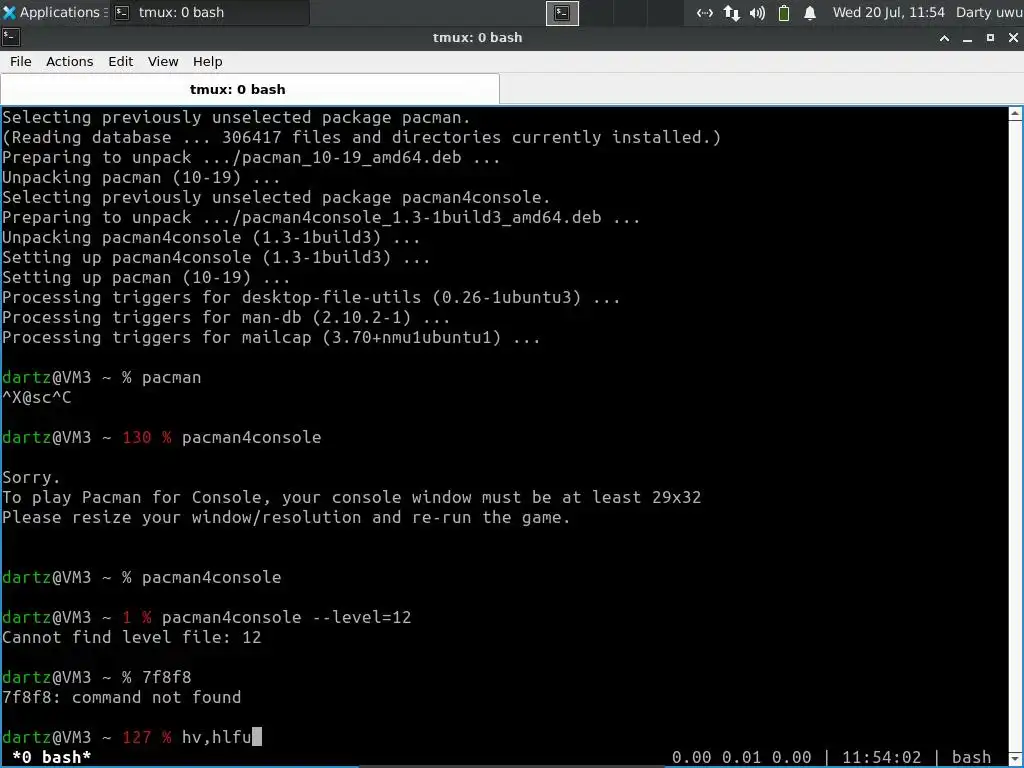Minimize the tmux terminal window
Viewport: 1024px width, 768px height.
(967, 38)
